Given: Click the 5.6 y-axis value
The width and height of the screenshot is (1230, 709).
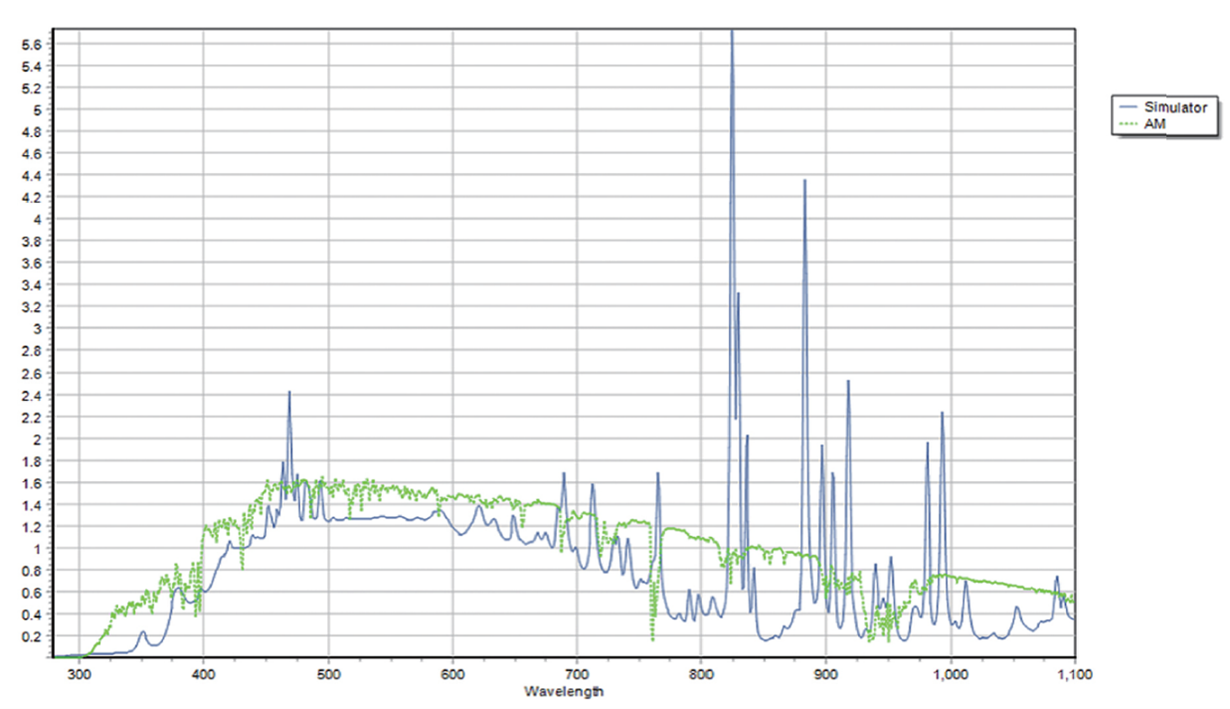Looking at the screenshot, I should pyautogui.click(x=31, y=44).
